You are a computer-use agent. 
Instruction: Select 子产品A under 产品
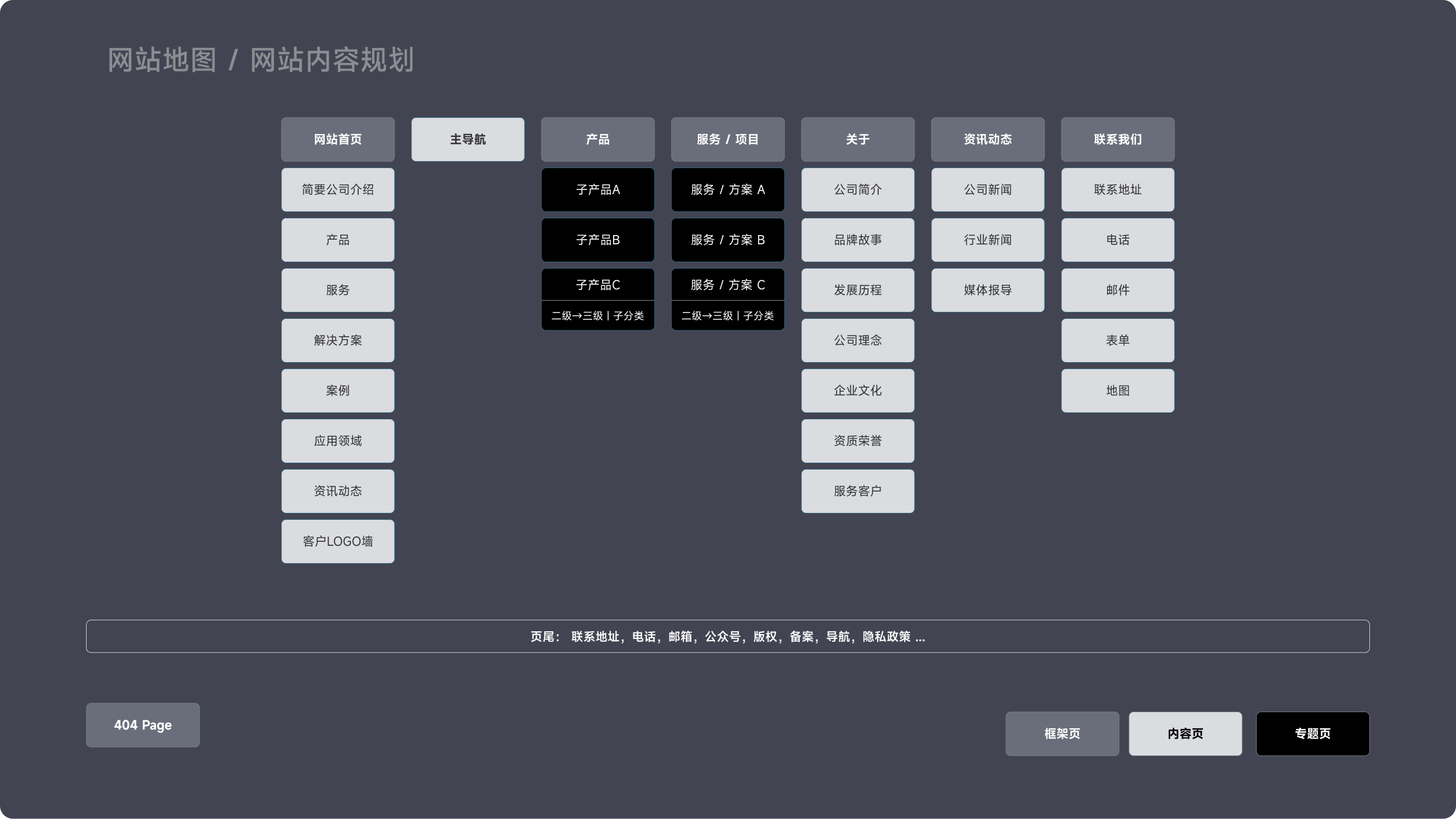point(597,189)
